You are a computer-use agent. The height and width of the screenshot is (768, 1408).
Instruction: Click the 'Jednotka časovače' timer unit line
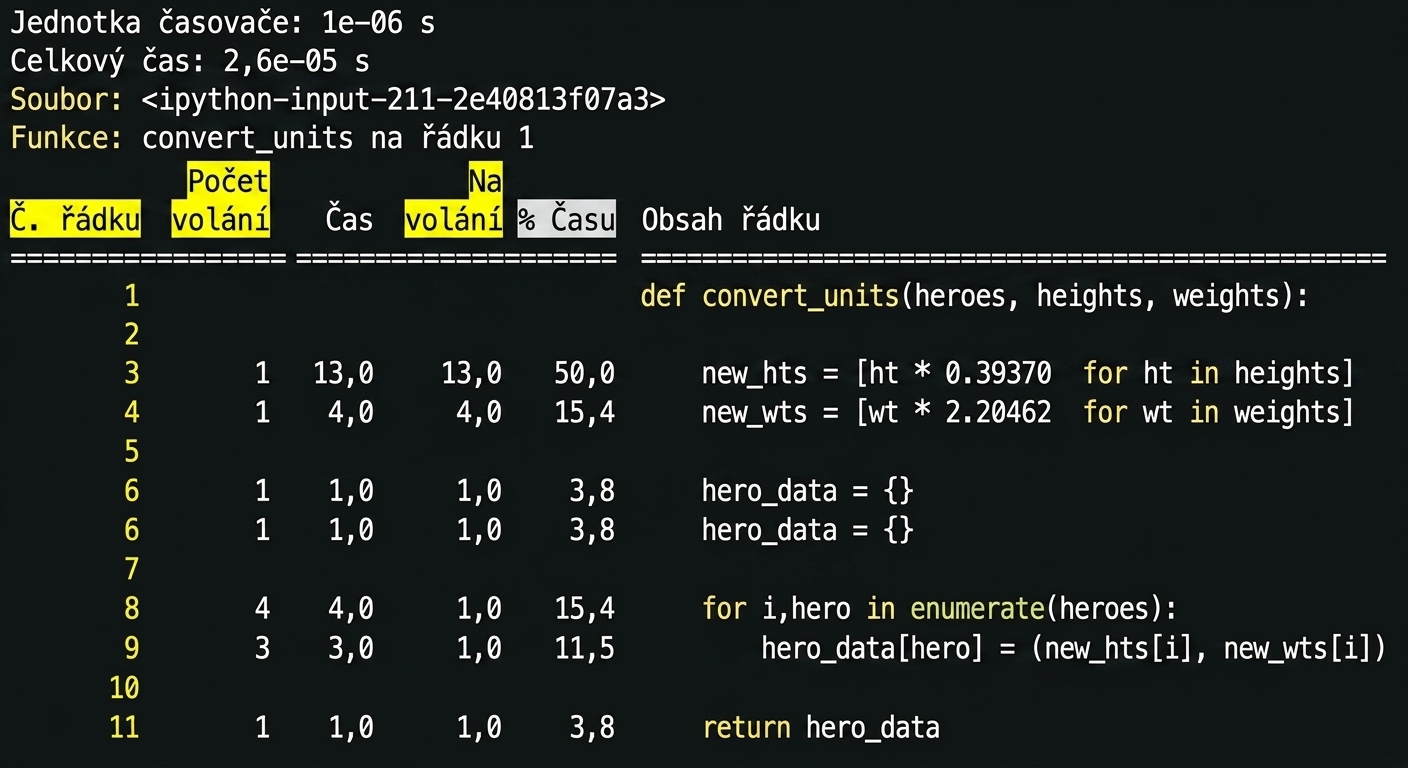[x=223, y=22]
